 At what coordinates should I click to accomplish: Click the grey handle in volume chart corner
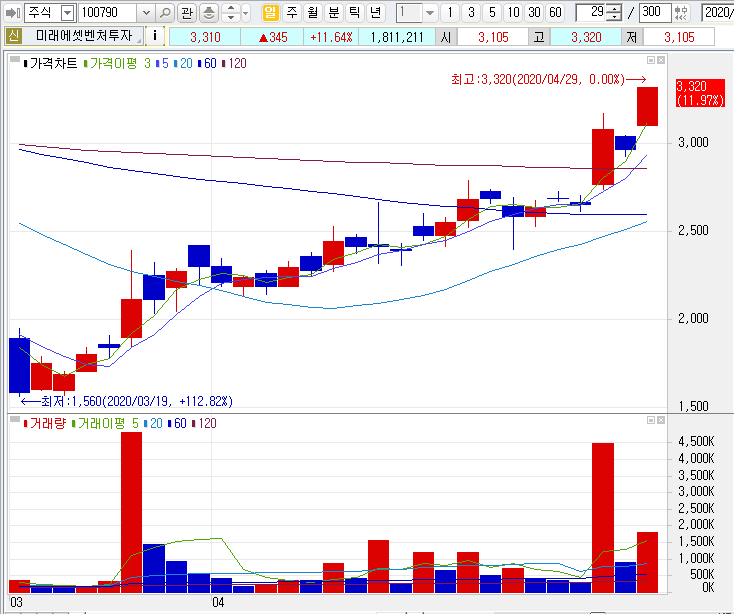click(15, 419)
